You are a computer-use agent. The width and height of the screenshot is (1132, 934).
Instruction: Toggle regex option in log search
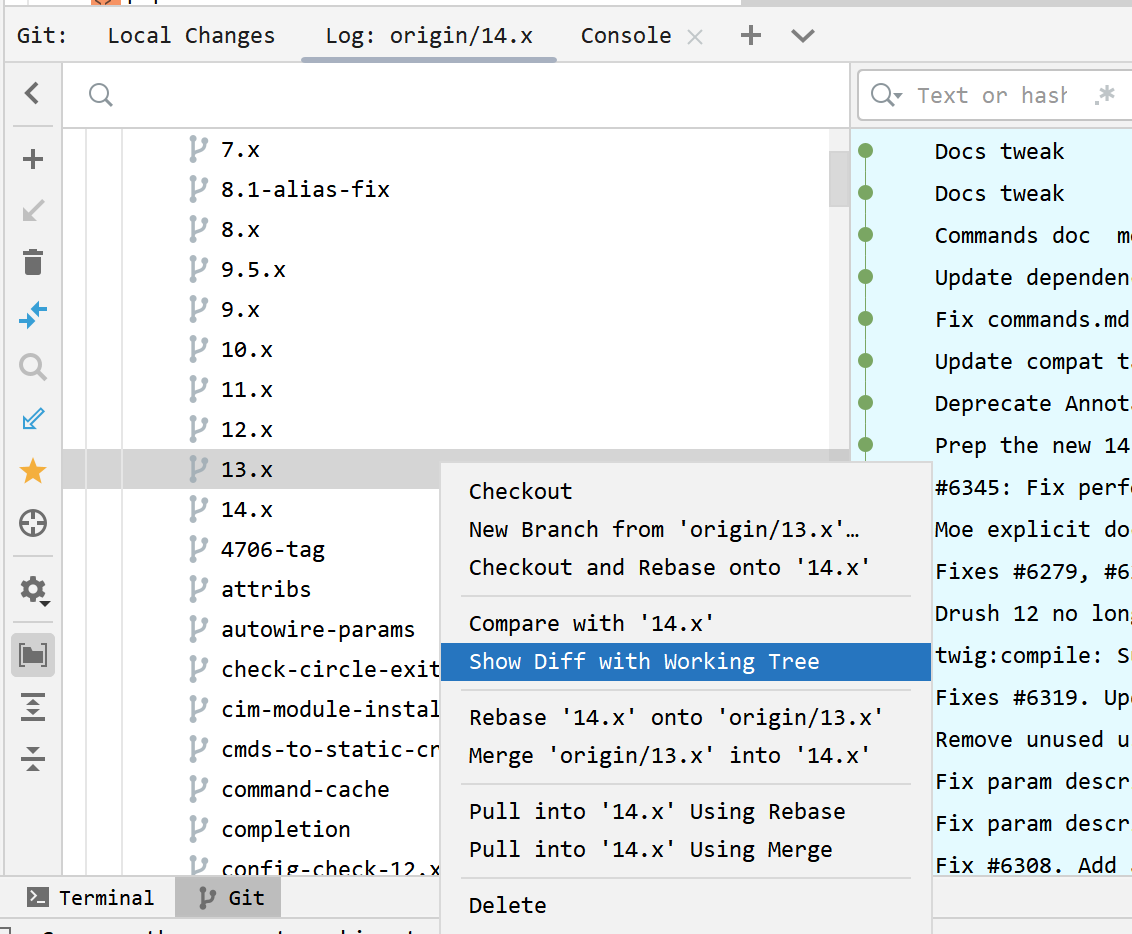tap(1105, 94)
